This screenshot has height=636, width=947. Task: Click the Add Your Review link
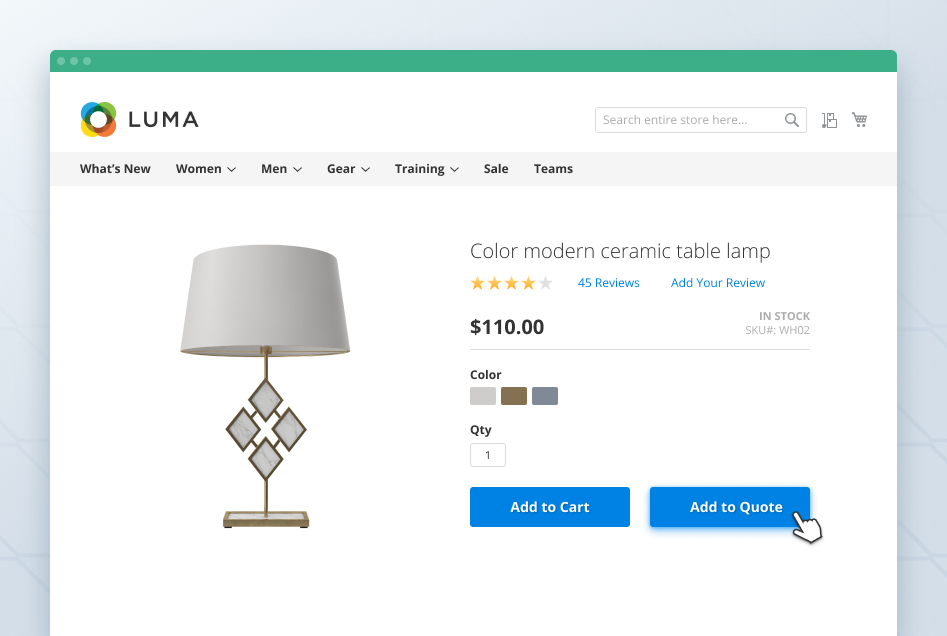[717, 283]
